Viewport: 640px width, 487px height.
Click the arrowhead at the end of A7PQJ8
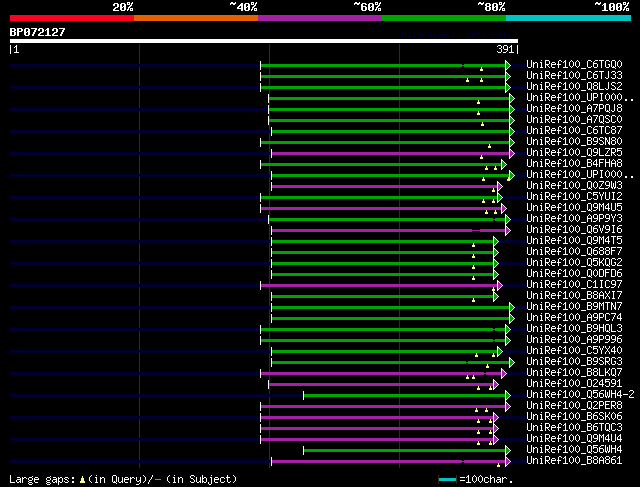pyautogui.click(x=512, y=109)
